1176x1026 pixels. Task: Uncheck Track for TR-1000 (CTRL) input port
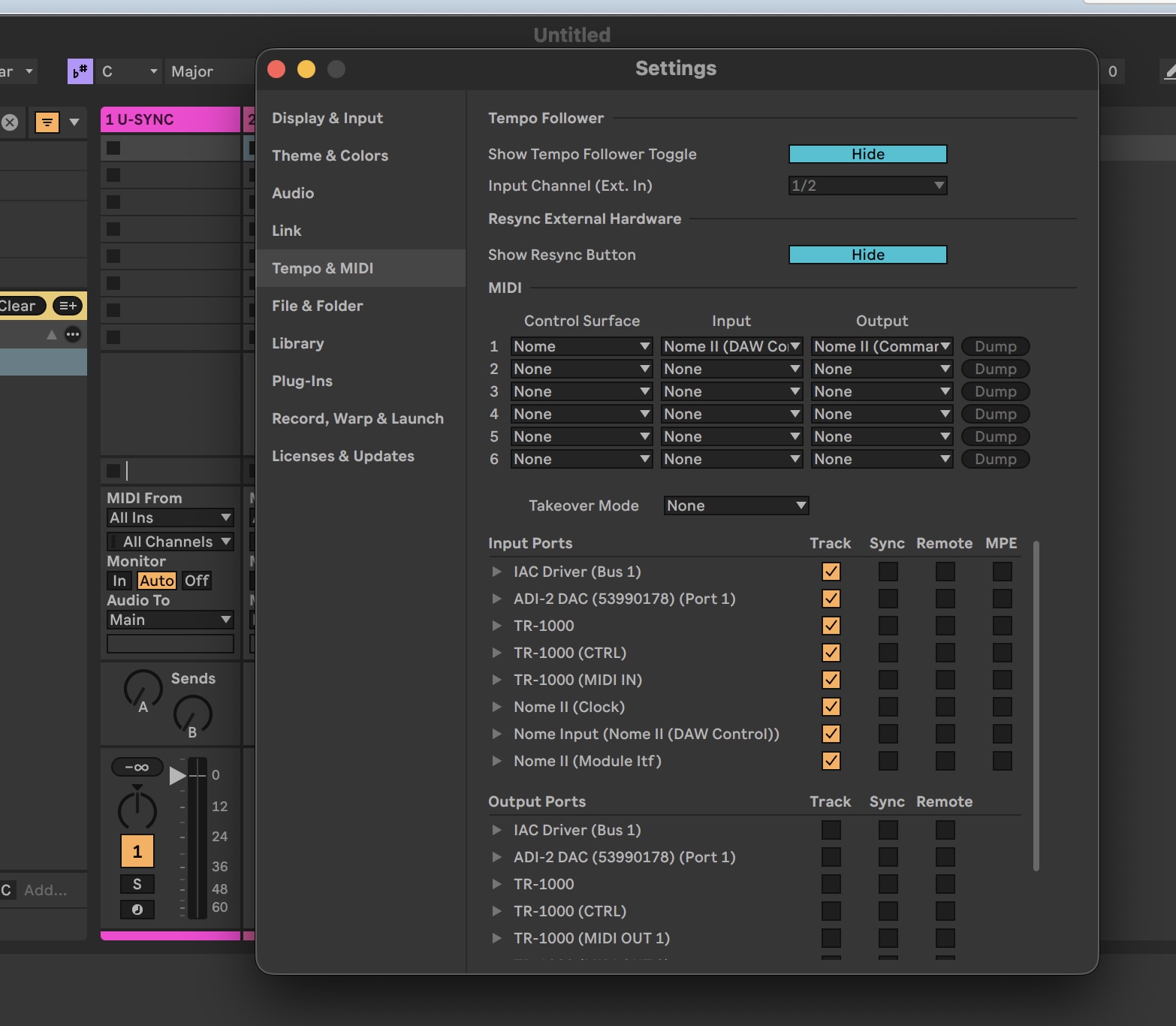(x=831, y=653)
